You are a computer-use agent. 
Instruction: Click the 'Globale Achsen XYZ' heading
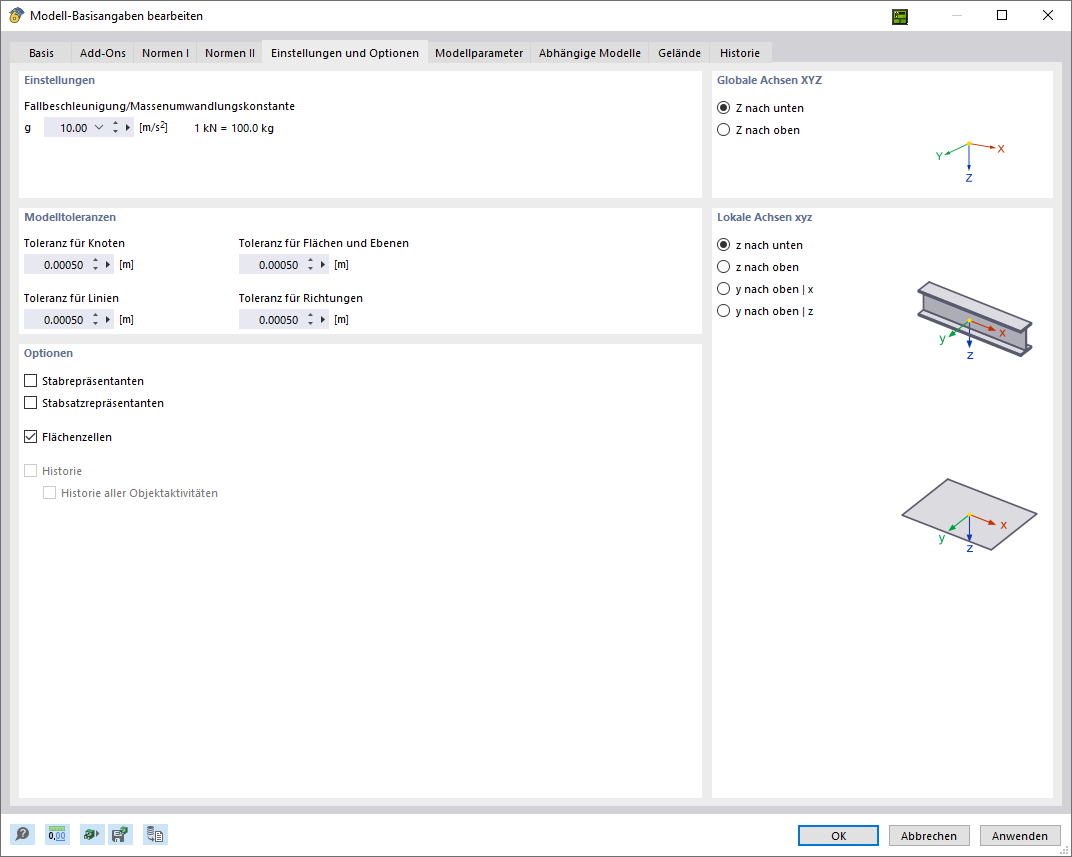pos(769,80)
